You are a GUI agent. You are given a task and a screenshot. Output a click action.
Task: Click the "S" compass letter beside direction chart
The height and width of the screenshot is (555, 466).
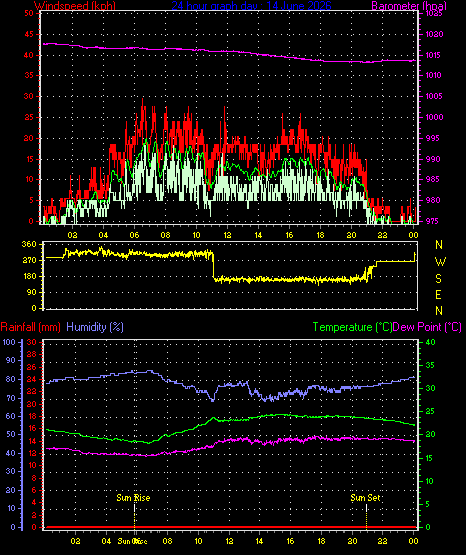(438, 279)
